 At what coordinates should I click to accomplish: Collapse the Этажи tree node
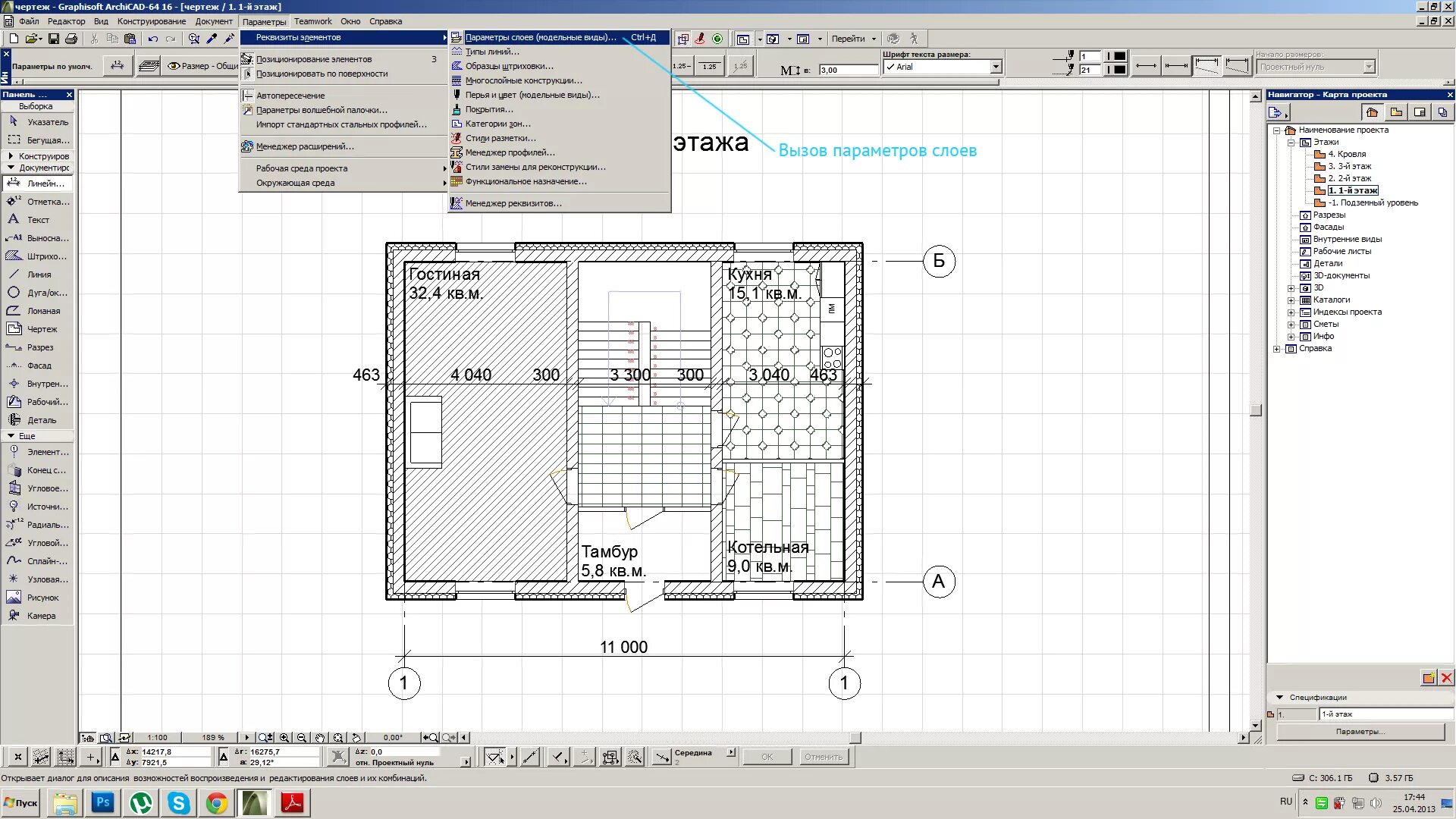(1291, 143)
